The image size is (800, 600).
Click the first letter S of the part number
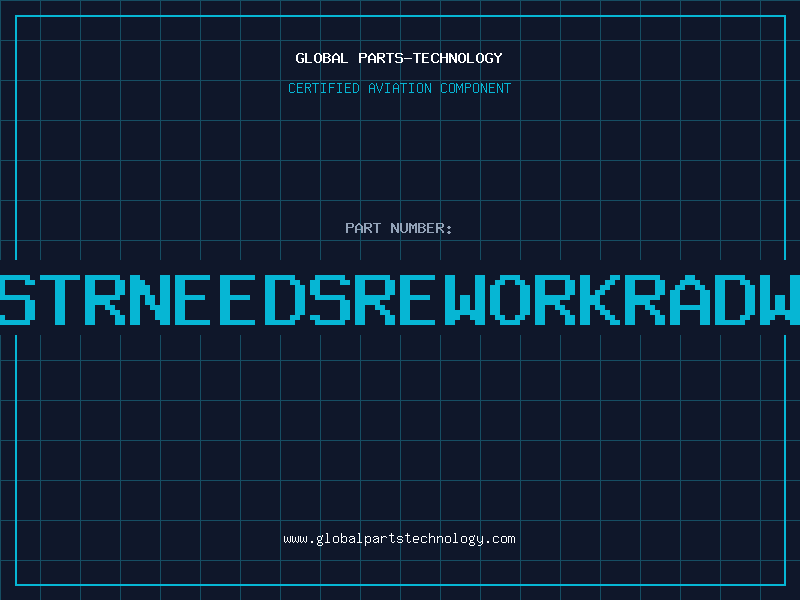point(17,299)
